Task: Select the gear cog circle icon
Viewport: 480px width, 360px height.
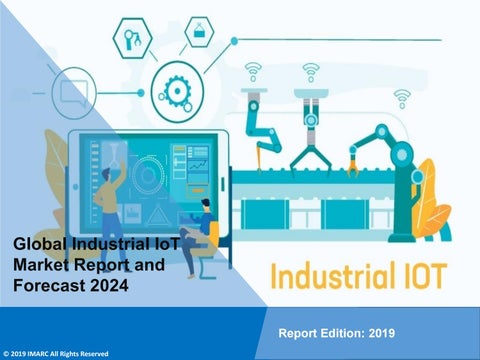Action: click(x=177, y=92)
